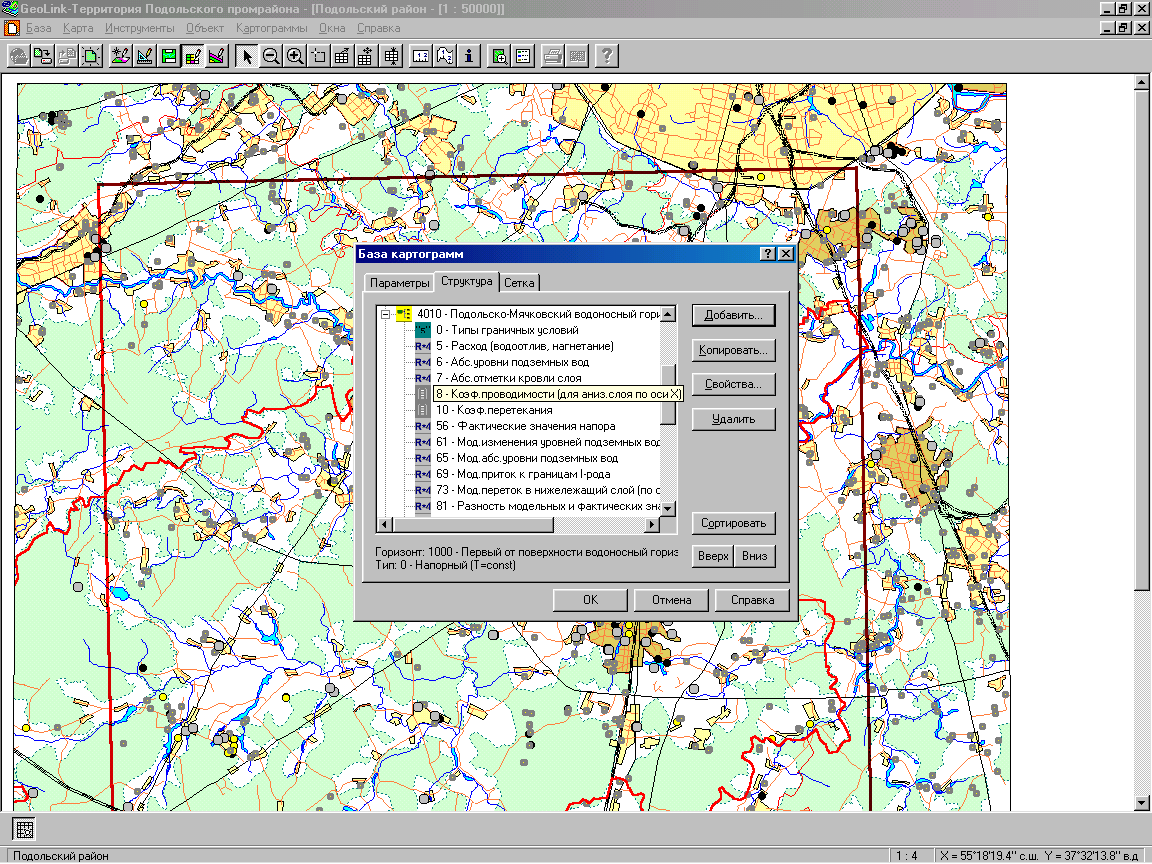1152x864 pixels.
Task: Move item up with Вверх button
Action: pyautogui.click(x=713, y=556)
